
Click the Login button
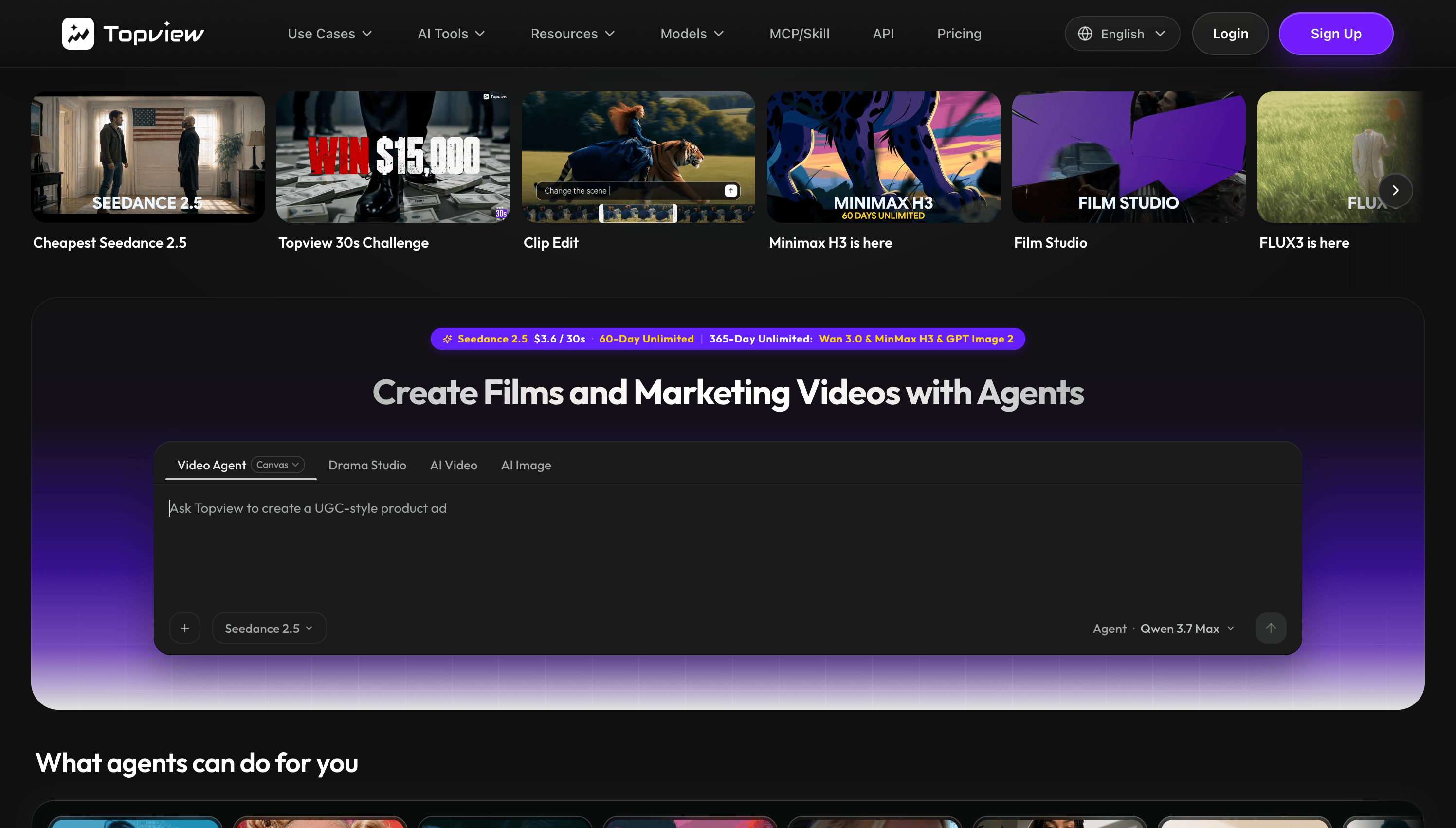[x=1230, y=34]
